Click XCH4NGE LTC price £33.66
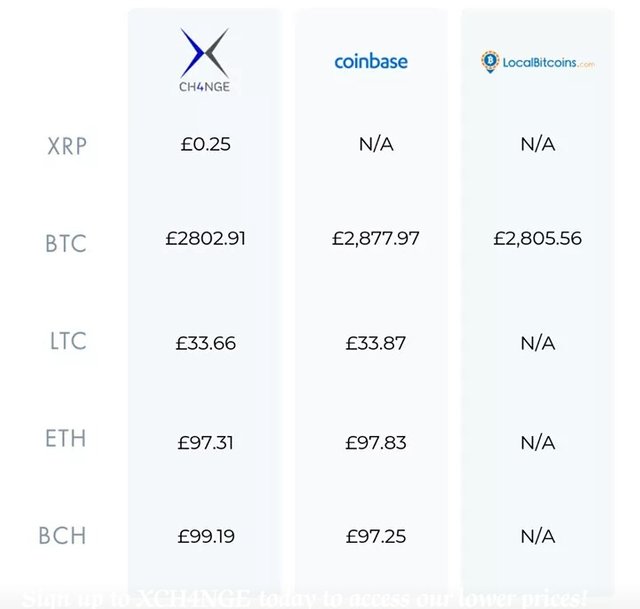The width and height of the screenshot is (640, 609). [205, 343]
